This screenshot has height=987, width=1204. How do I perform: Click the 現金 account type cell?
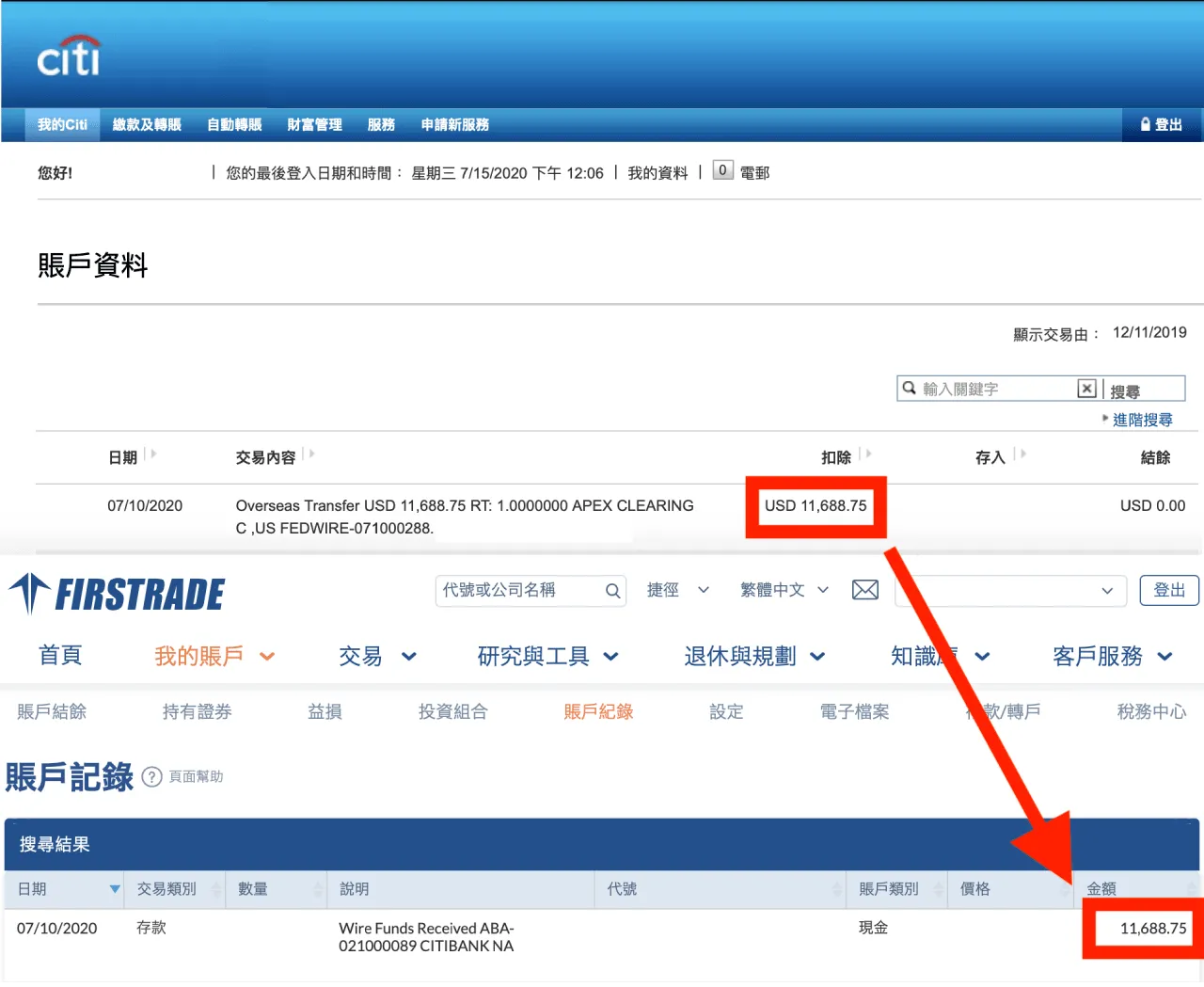(874, 928)
